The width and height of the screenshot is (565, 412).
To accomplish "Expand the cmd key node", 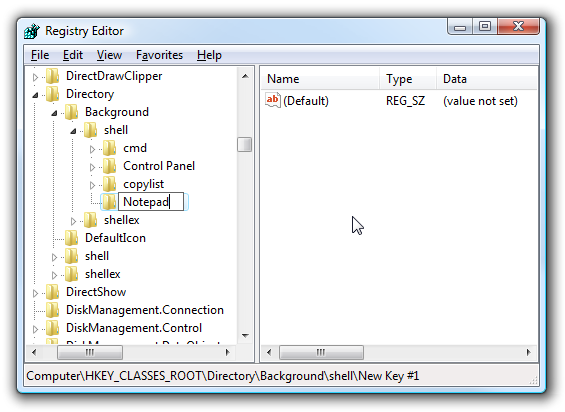I will tap(92, 149).
